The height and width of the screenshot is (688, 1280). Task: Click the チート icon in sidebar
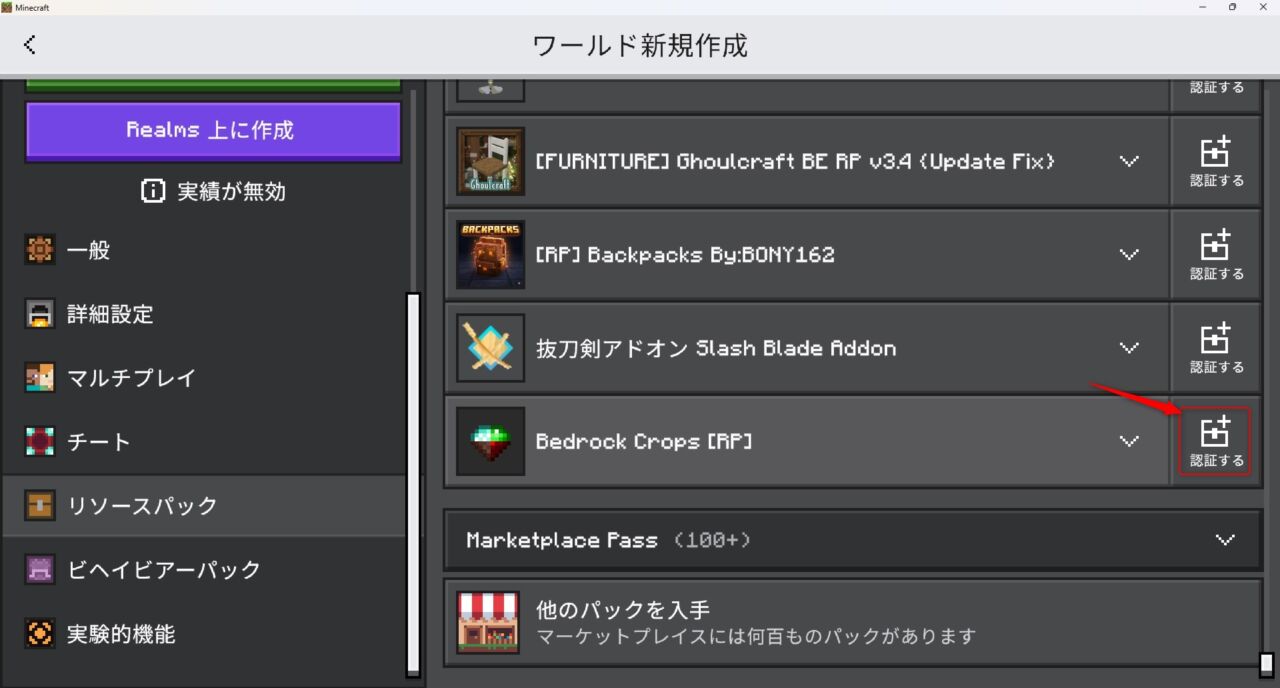tap(39, 442)
